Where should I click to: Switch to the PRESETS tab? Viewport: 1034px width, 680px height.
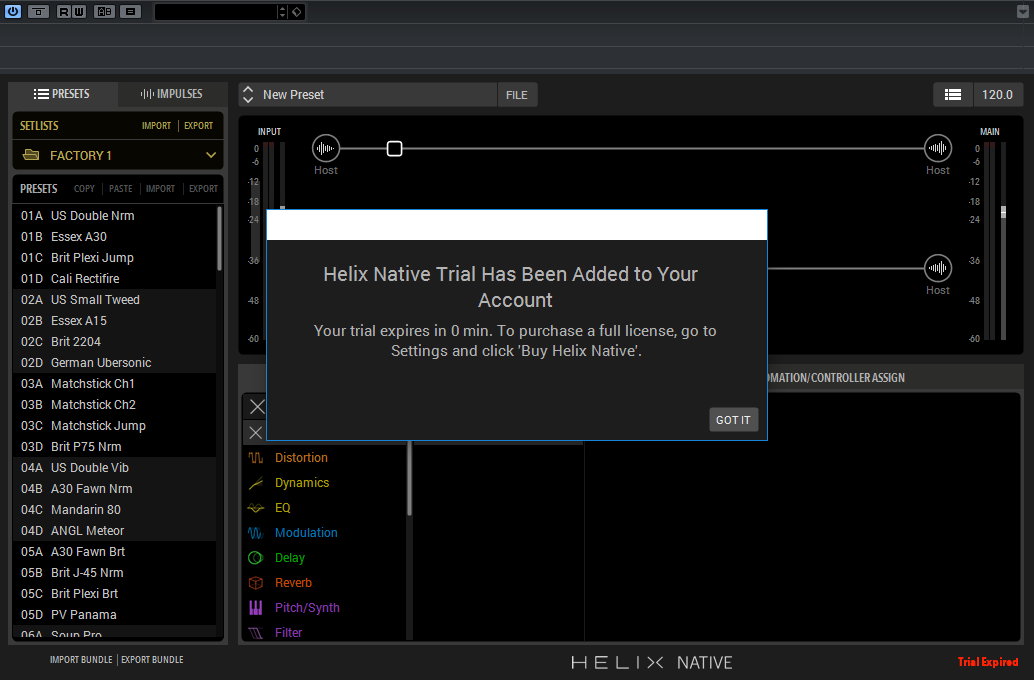(x=62, y=94)
